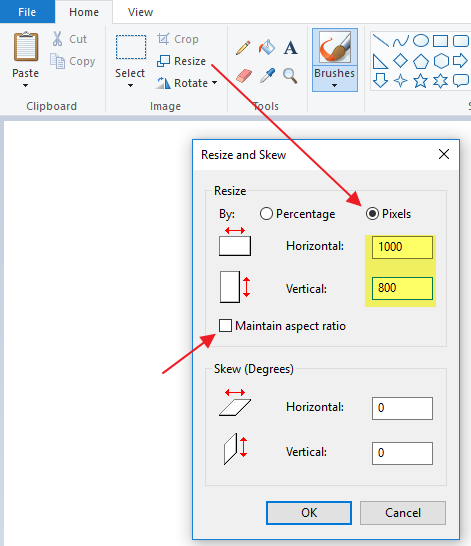Click Cancel in Resize and Skew
This screenshot has width=471, height=546.
click(x=403, y=513)
